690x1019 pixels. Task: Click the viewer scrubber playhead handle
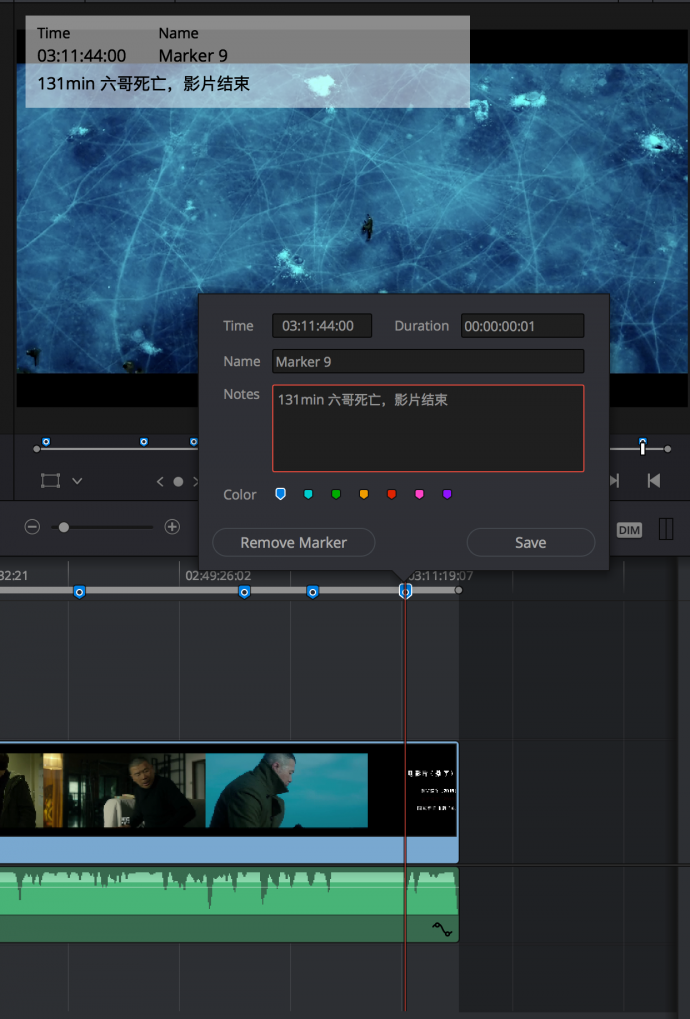pos(643,447)
